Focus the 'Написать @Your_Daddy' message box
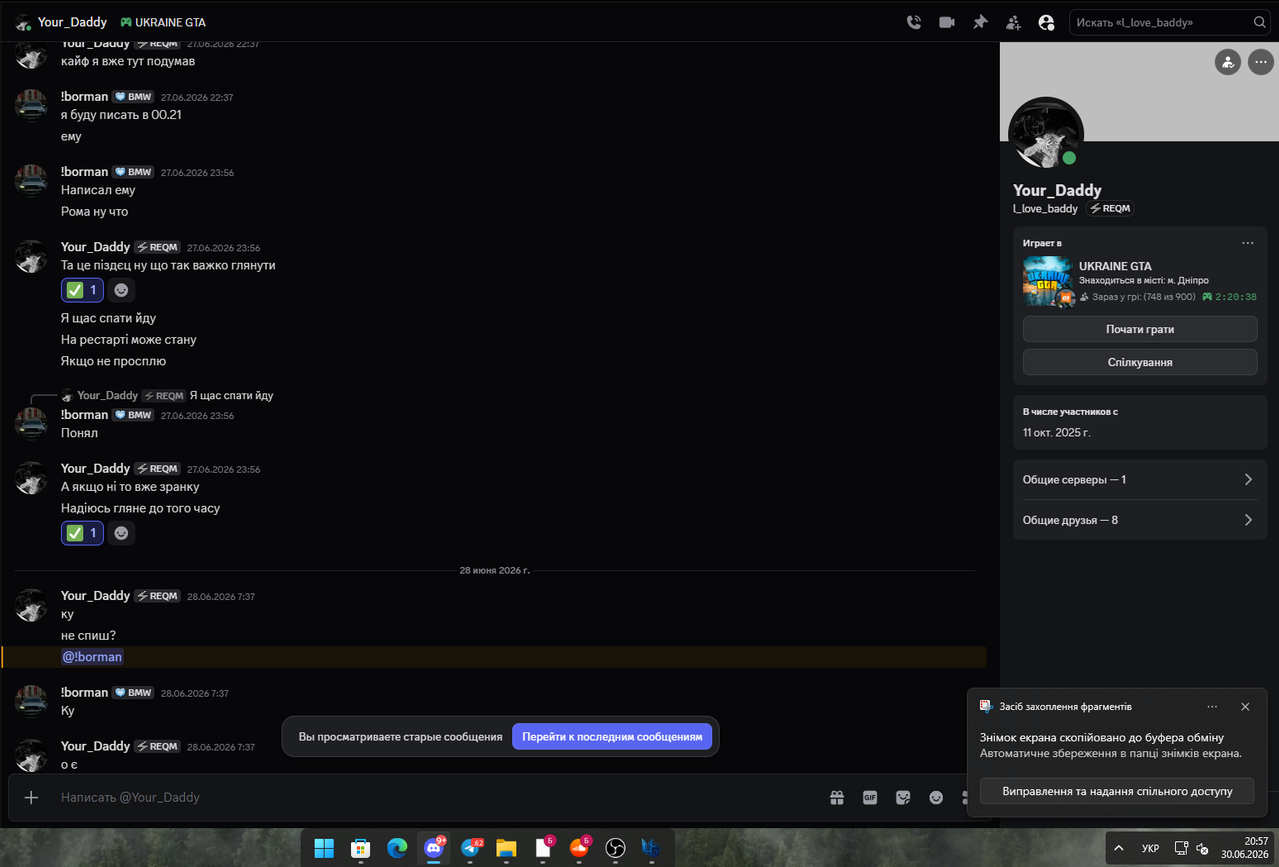The image size is (1279, 867). click(435, 797)
